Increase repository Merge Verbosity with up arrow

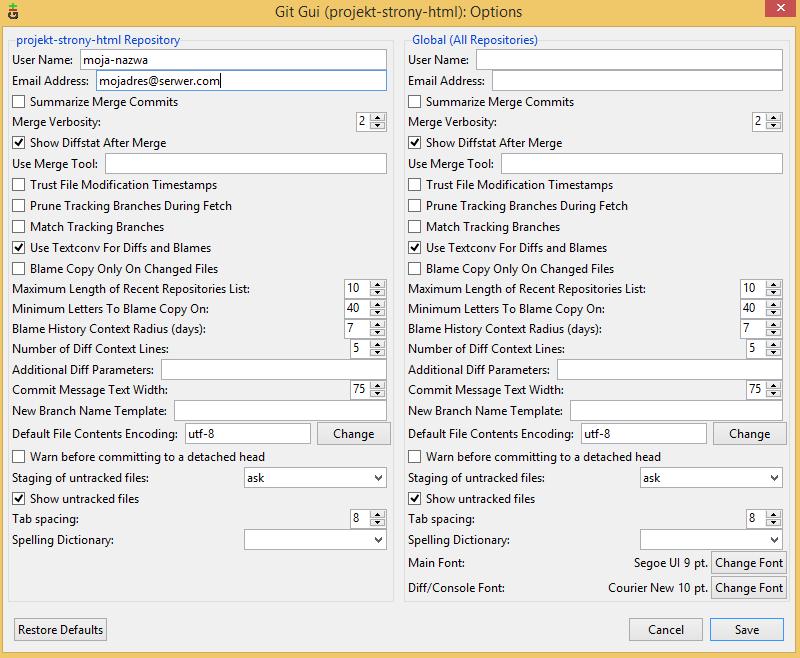coord(378,118)
